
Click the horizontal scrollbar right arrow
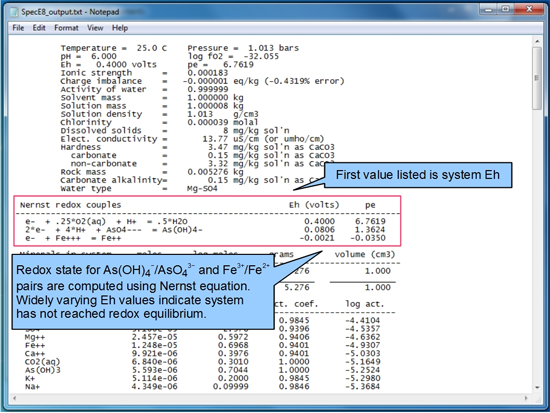pyautogui.click(x=526, y=398)
